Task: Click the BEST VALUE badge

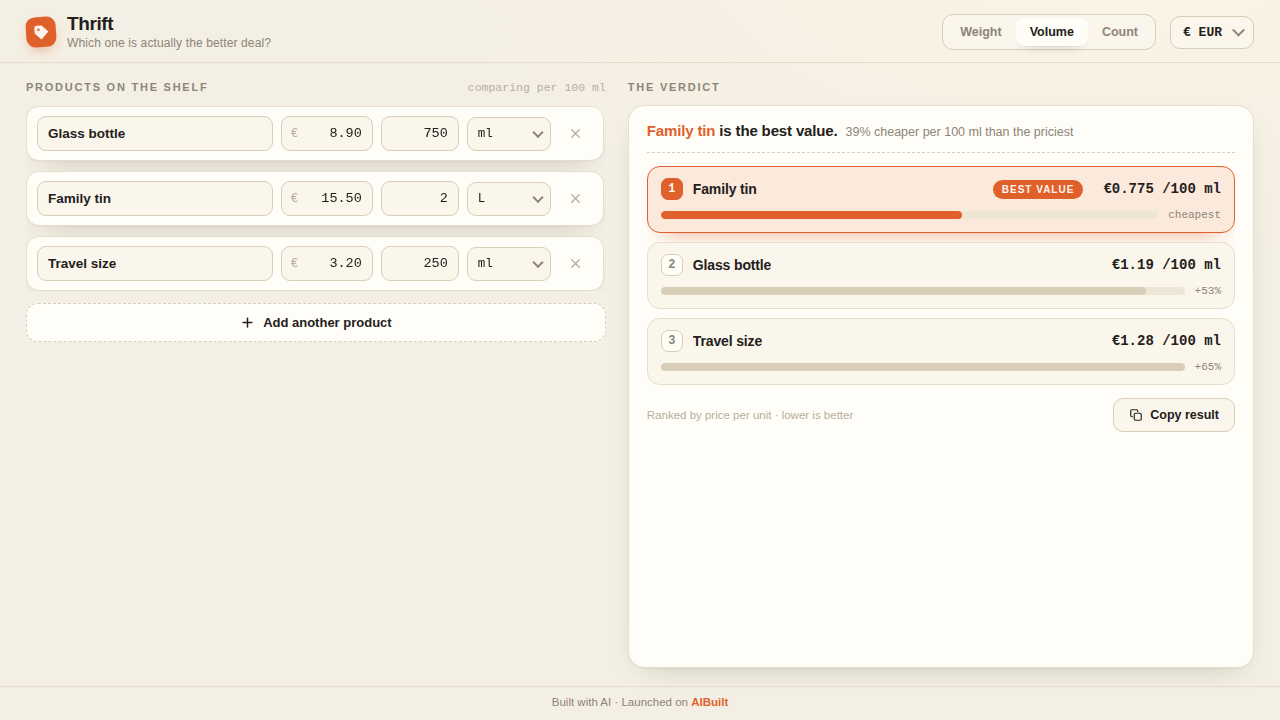Action: pyautogui.click(x=1038, y=189)
